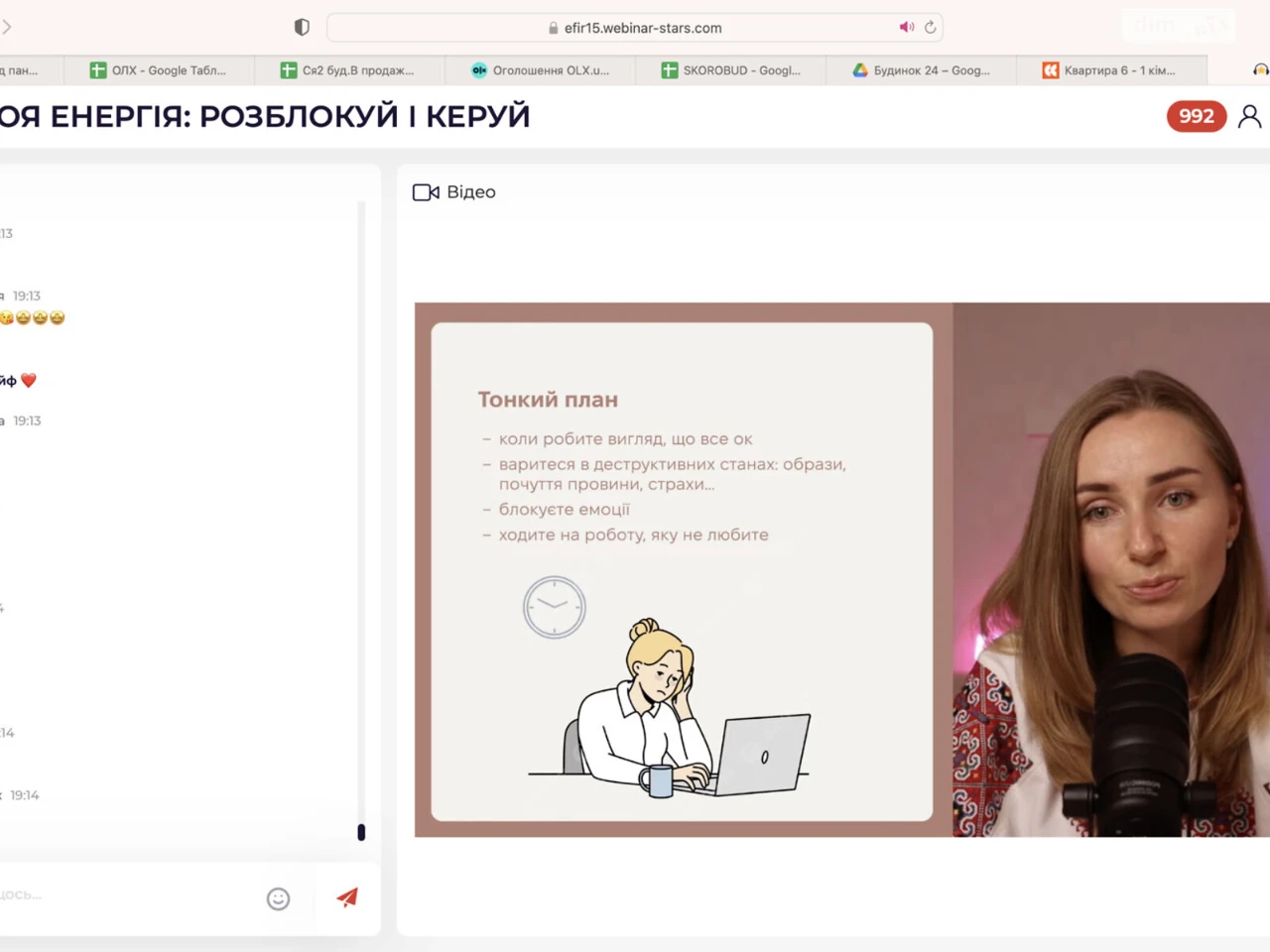Open the SKOROBUD - Googl... bookmark
1270x952 pixels.
coord(730,70)
